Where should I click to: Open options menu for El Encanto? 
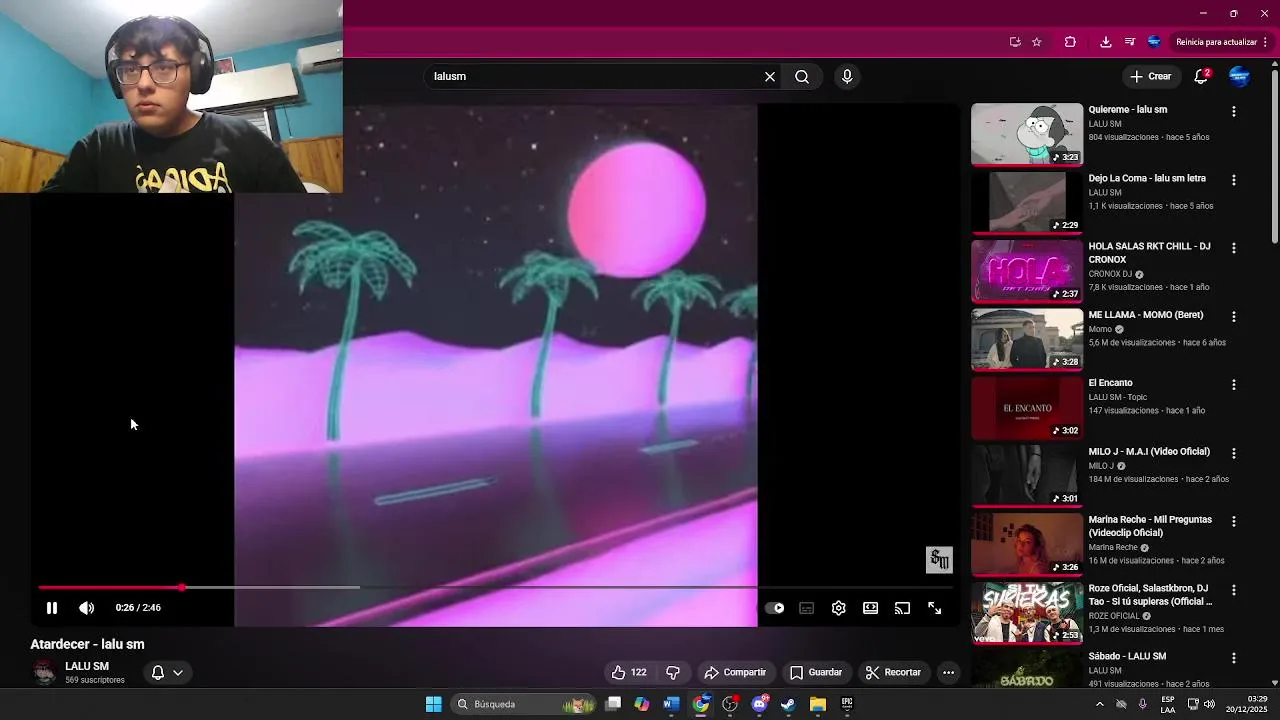pos(1233,384)
